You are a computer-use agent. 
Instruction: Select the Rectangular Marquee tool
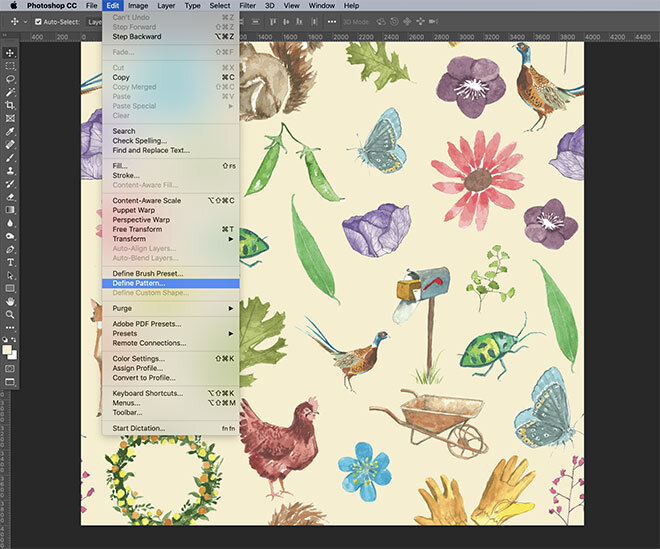(x=10, y=66)
